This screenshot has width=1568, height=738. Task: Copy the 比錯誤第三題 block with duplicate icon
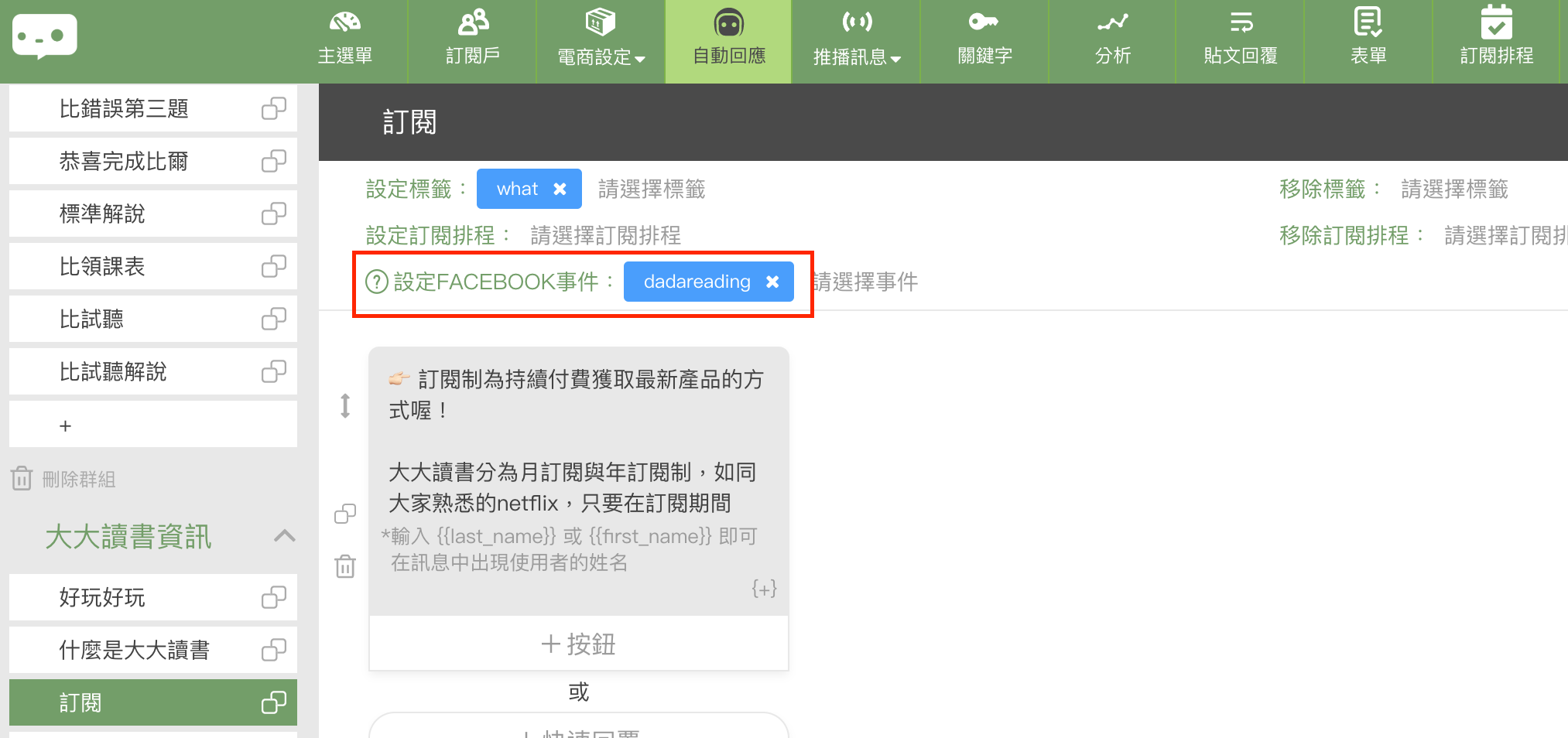[x=273, y=109]
